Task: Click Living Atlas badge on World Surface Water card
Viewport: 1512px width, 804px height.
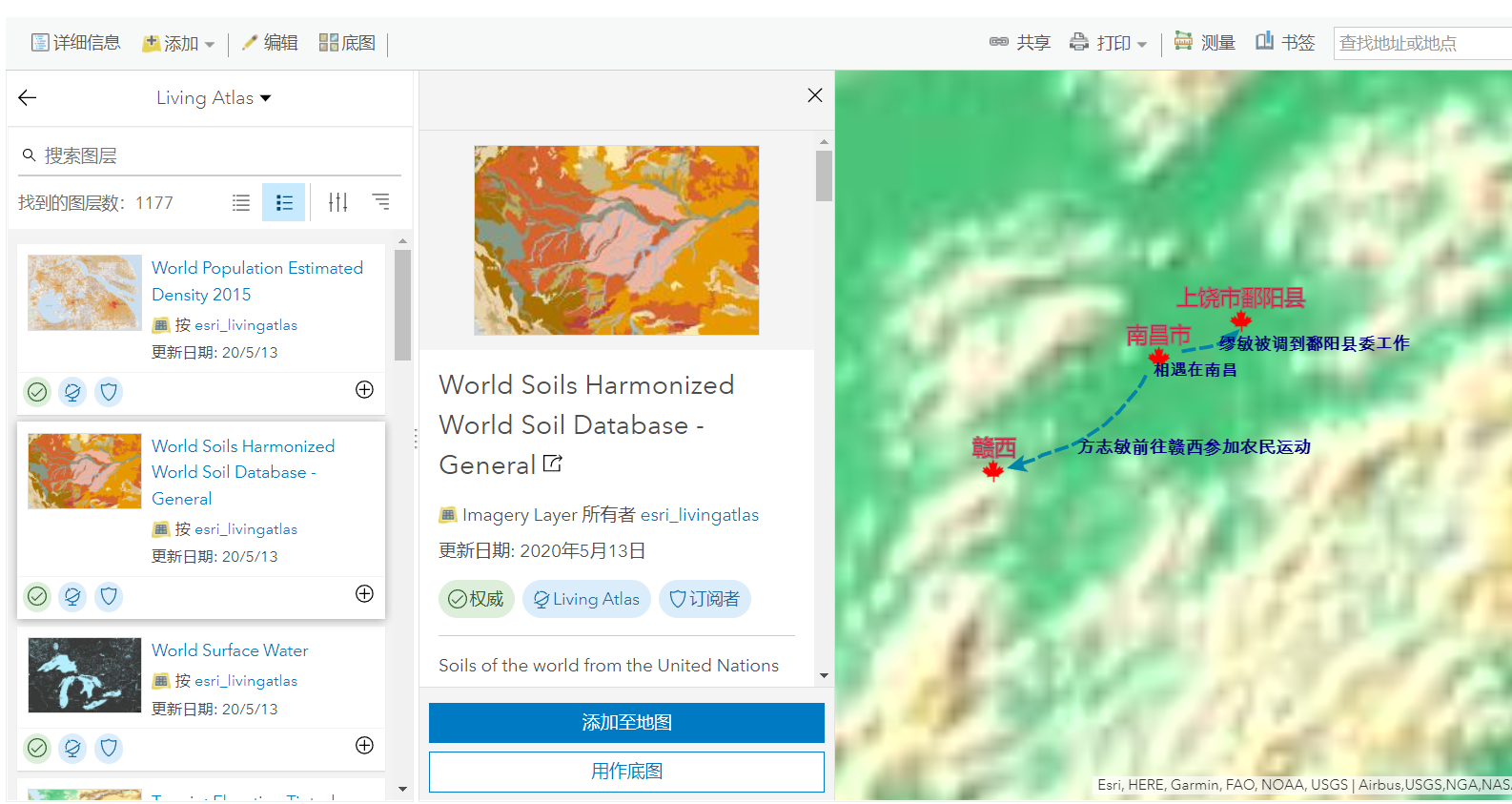Action: click(72, 748)
